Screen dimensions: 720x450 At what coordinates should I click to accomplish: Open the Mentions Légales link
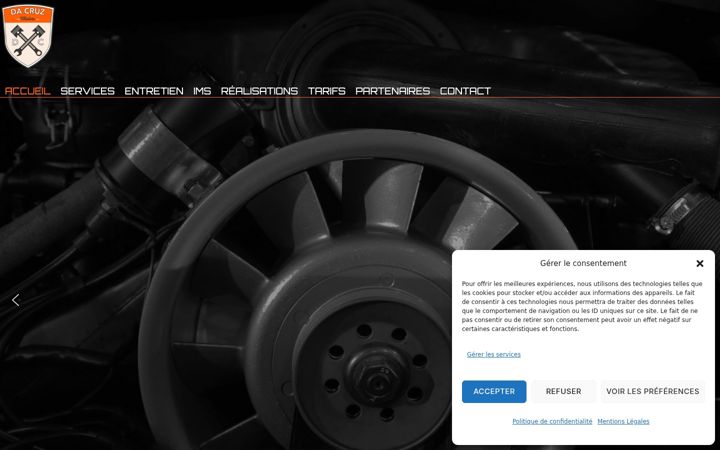coord(623,421)
